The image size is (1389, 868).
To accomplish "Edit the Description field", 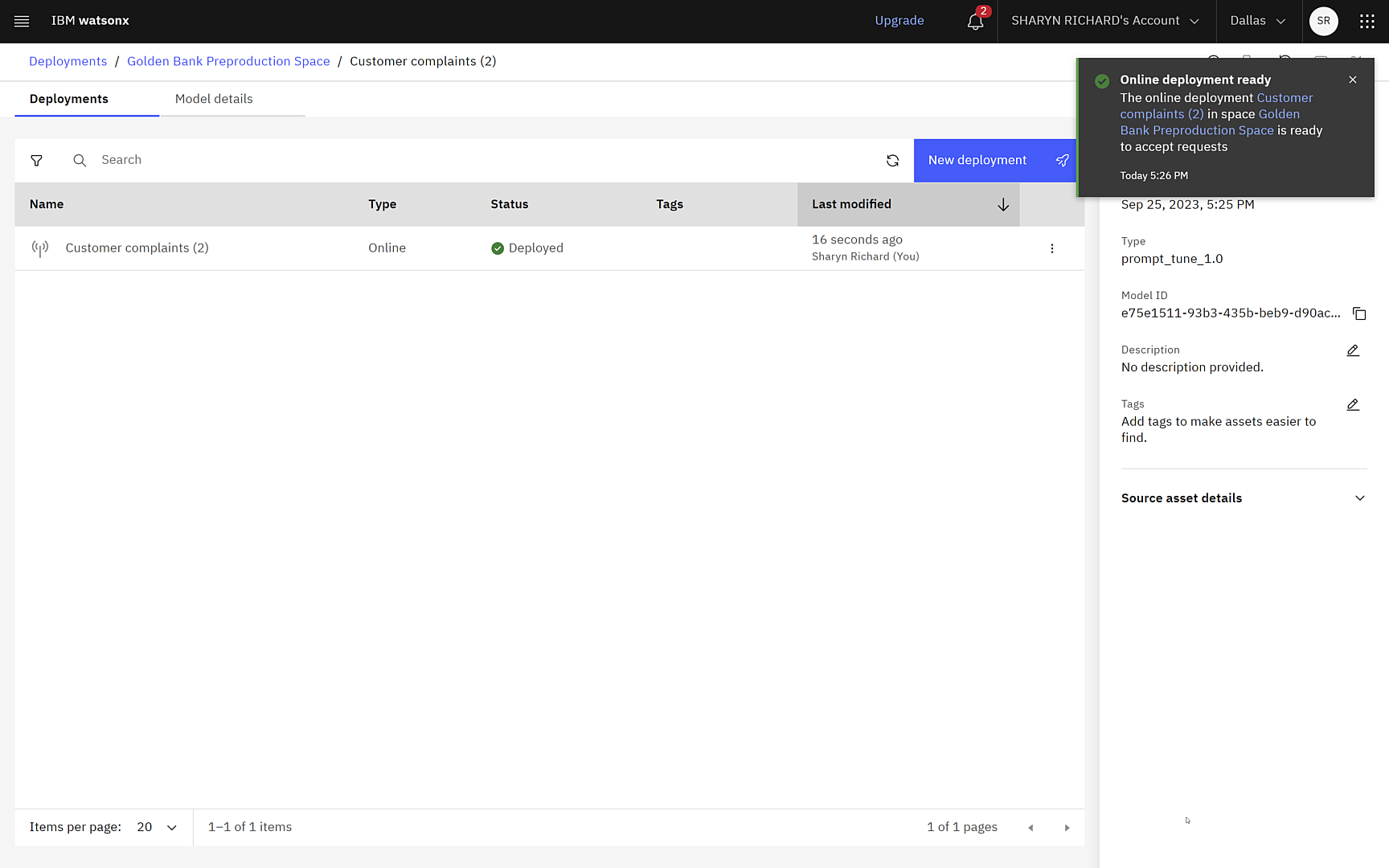I will [1353, 350].
